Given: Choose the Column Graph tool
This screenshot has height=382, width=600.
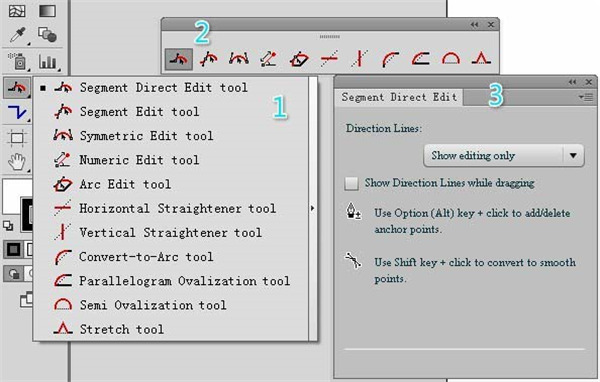Looking at the screenshot, I should point(48,61).
